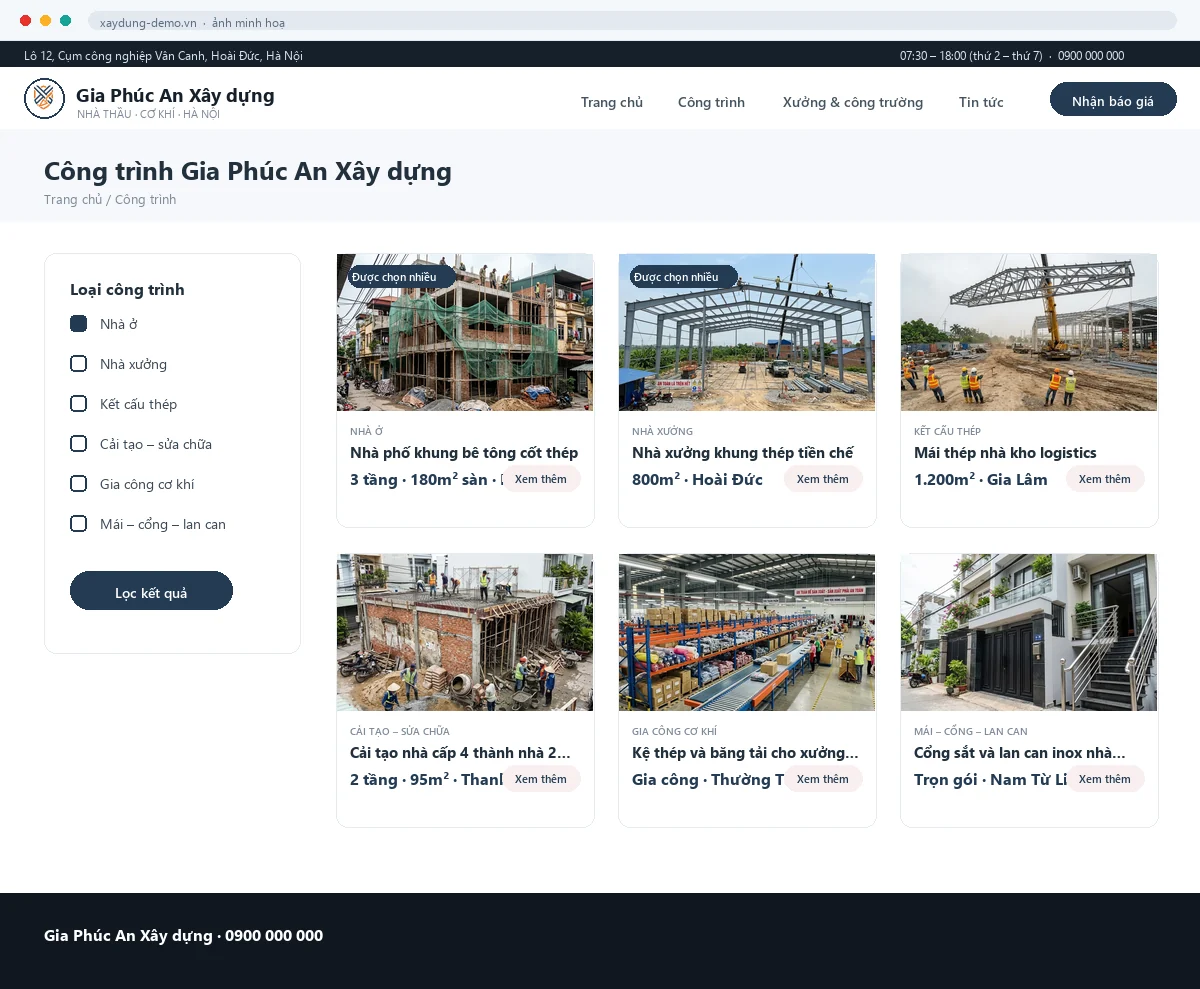This screenshot has width=1200, height=989.
Task: Click the title Mái thép nhà kho logistics
Action: (1005, 453)
